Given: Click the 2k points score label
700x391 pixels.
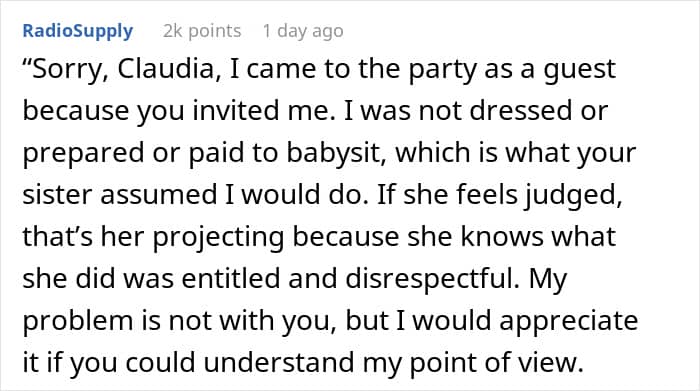Looking at the screenshot, I should [202, 31].
